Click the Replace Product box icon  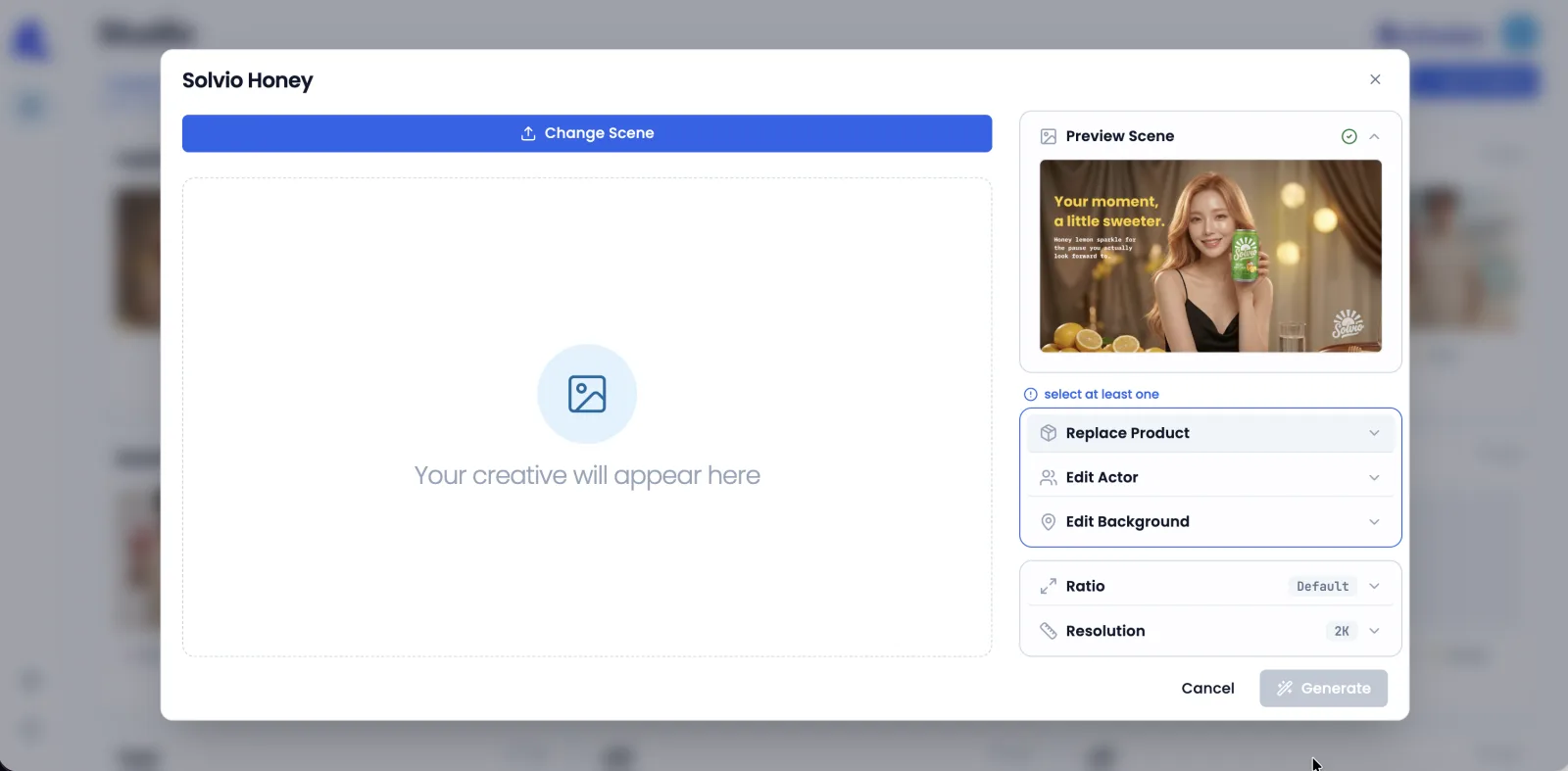pyautogui.click(x=1048, y=433)
